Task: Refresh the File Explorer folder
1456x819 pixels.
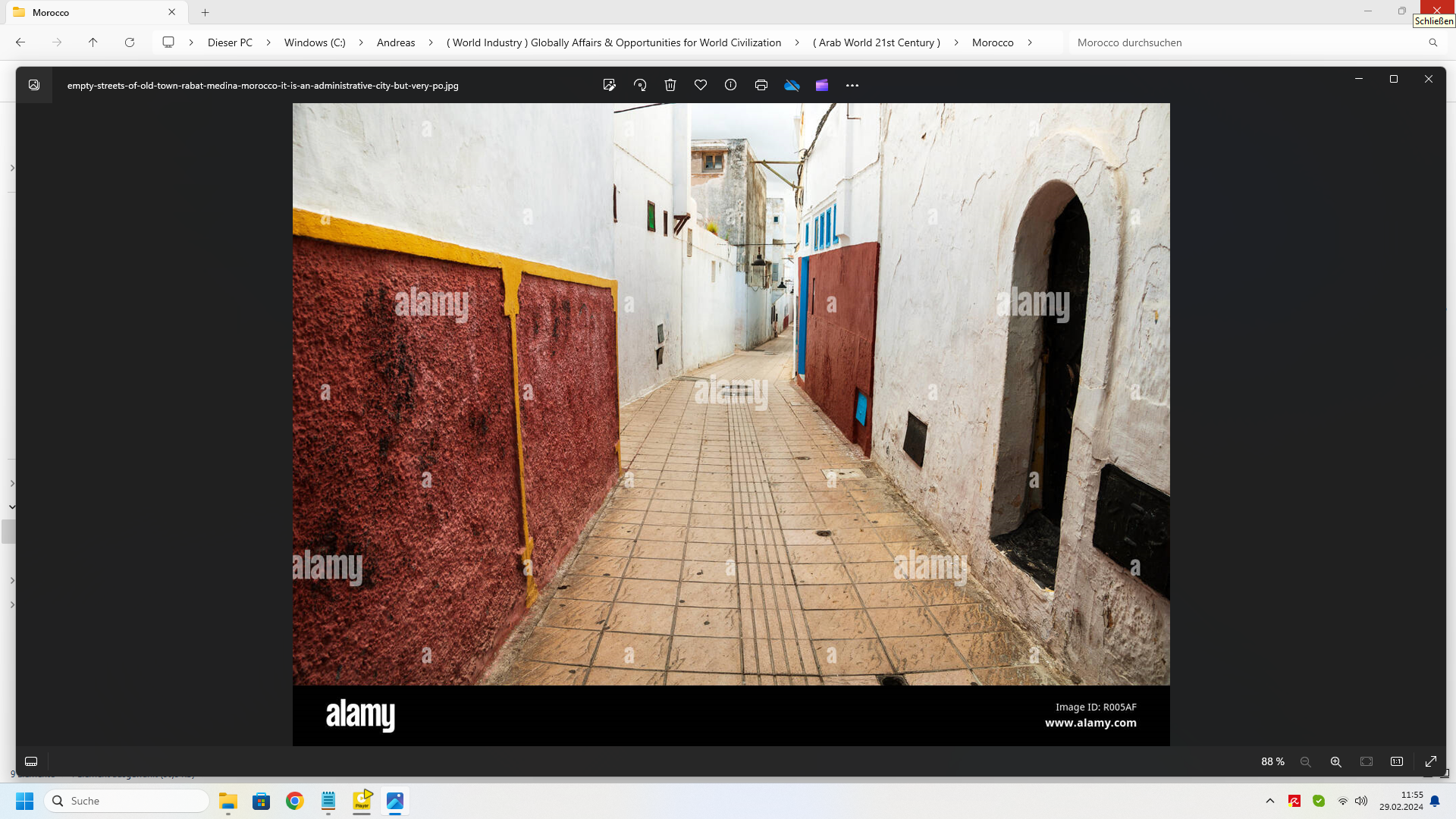Action: click(x=130, y=42)
